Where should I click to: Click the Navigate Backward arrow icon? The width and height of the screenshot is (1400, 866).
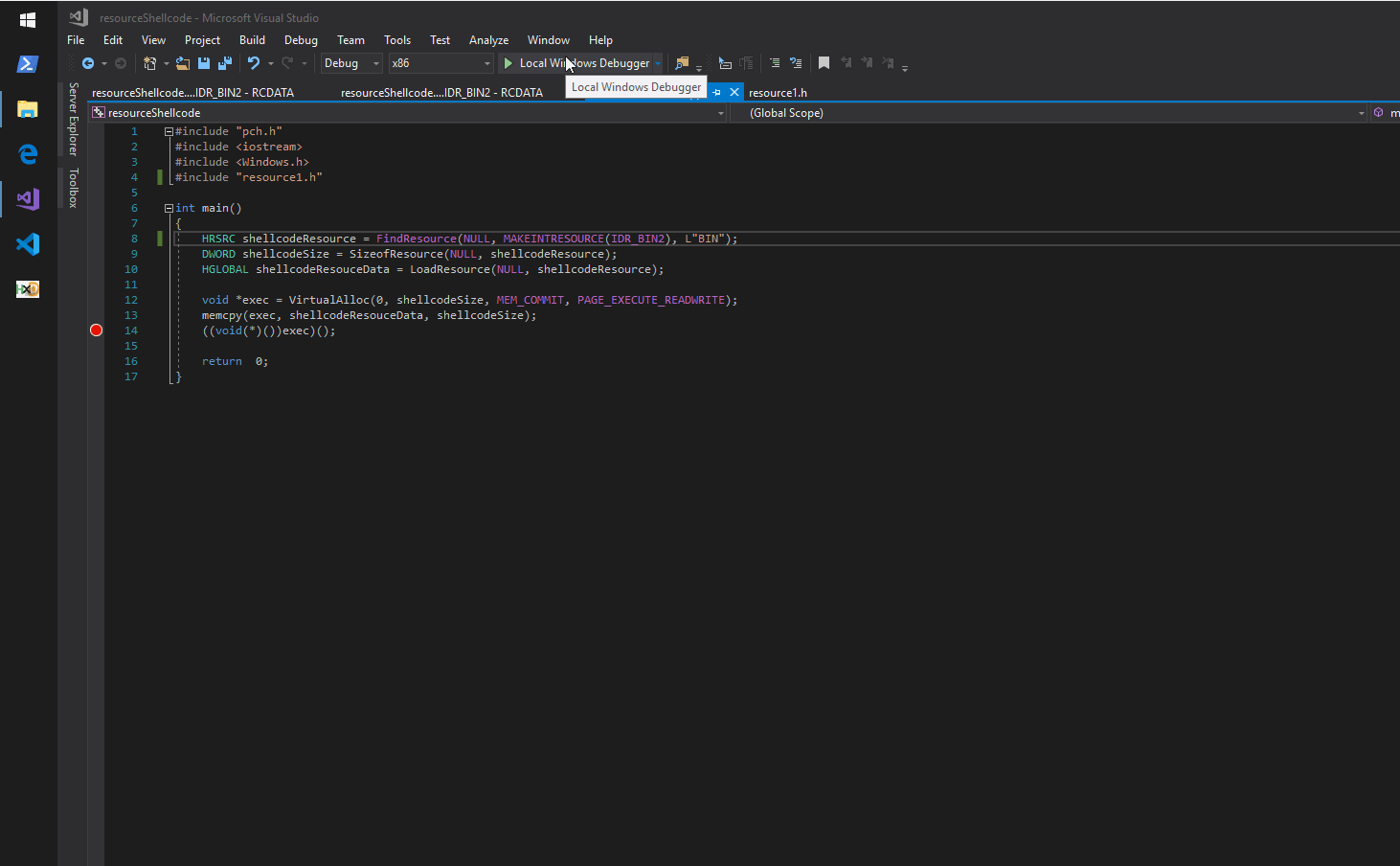88,63
